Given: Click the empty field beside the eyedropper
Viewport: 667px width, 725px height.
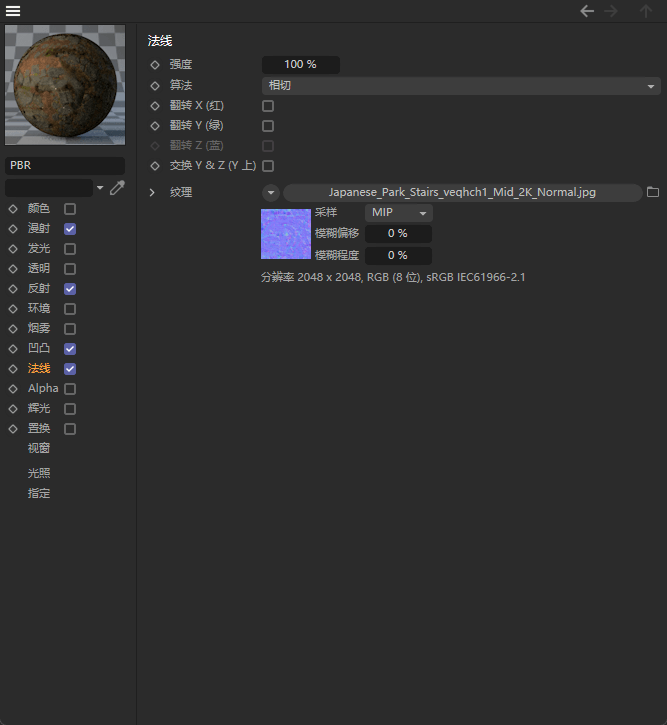Looking at the screenshot, I should click(49, 188).
